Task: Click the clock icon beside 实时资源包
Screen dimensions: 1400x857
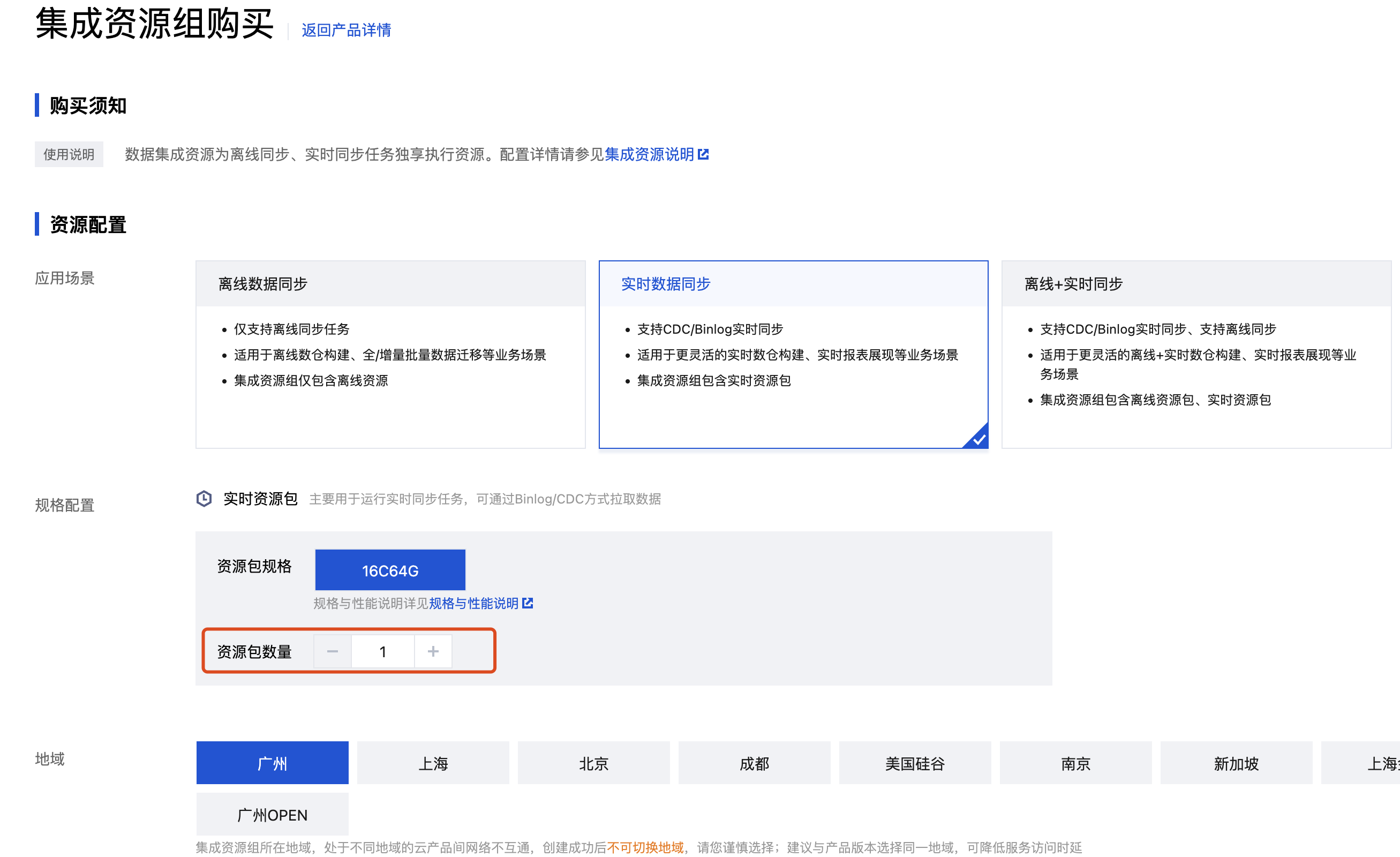Action: 204,499
